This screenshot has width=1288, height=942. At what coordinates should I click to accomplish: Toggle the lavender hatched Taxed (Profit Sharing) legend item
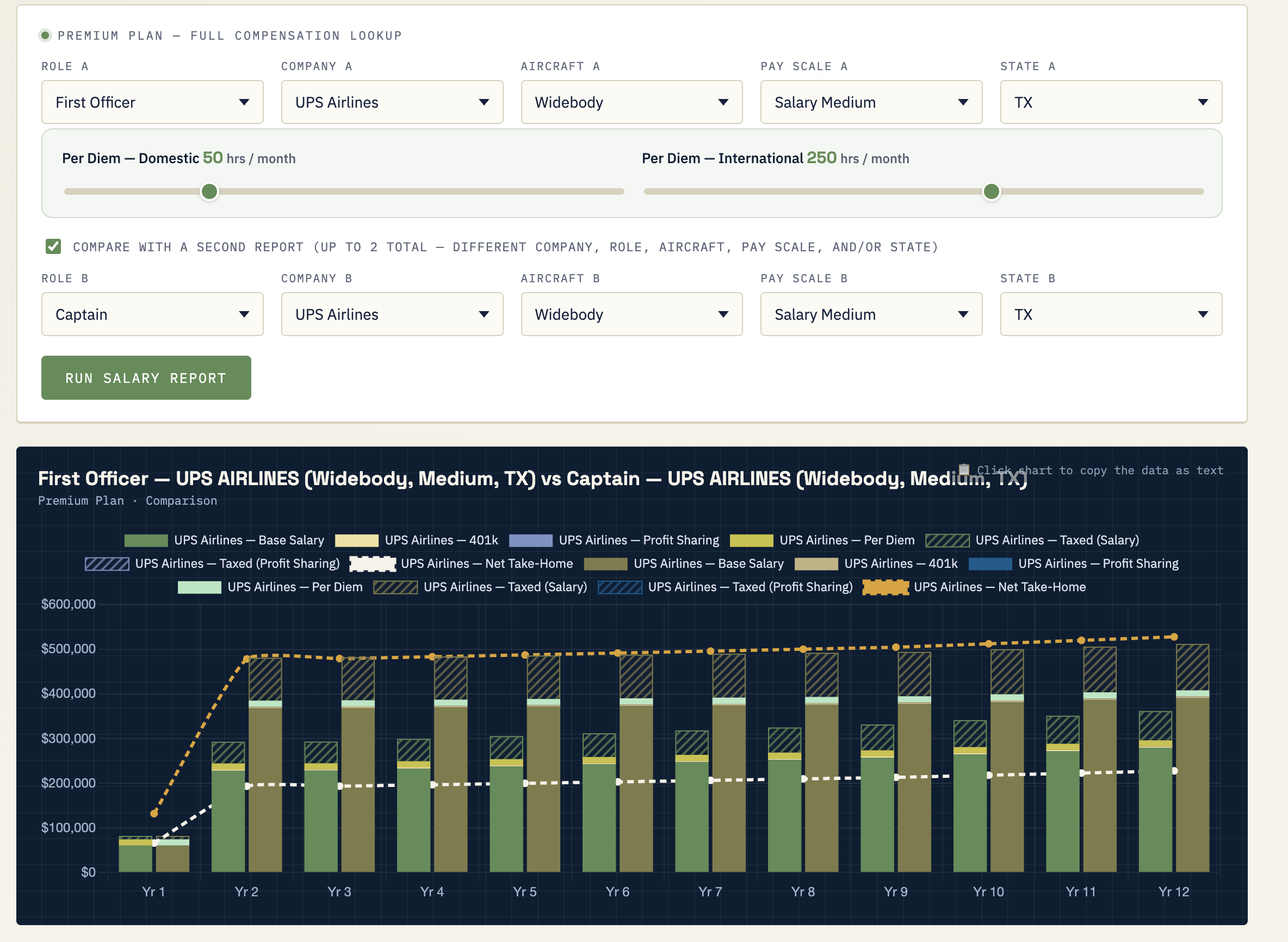(x=212, y=563)
